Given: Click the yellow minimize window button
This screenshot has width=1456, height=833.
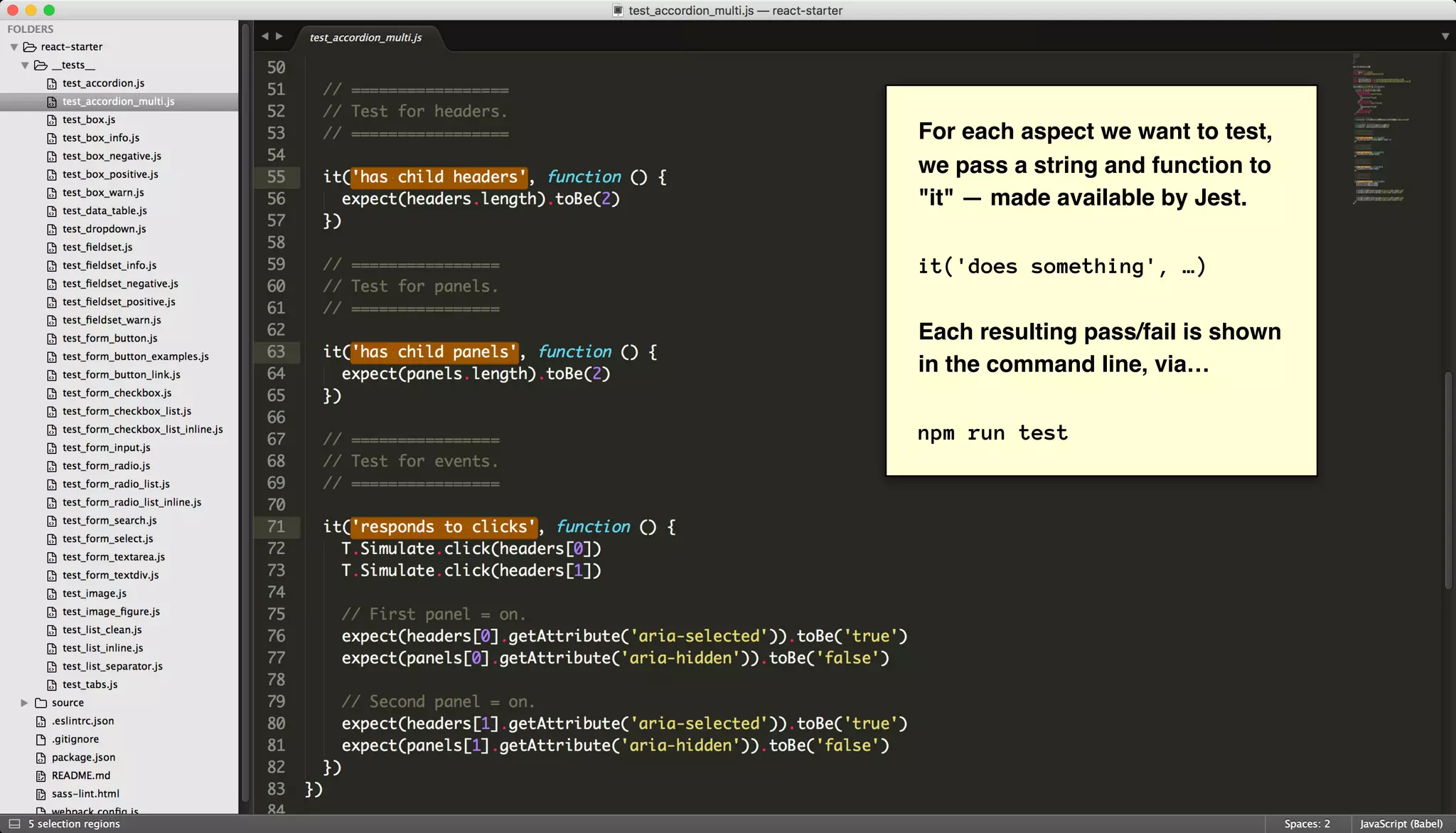Looking at the screenshot, I should coord(31,10).
